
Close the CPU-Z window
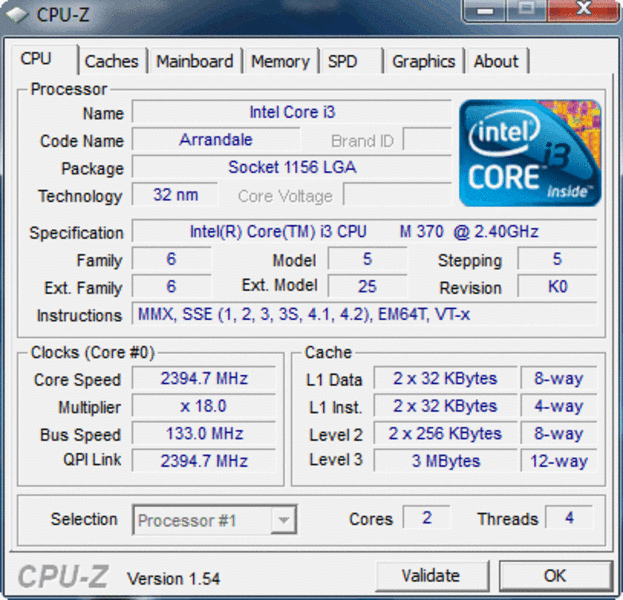coord(583,10)
